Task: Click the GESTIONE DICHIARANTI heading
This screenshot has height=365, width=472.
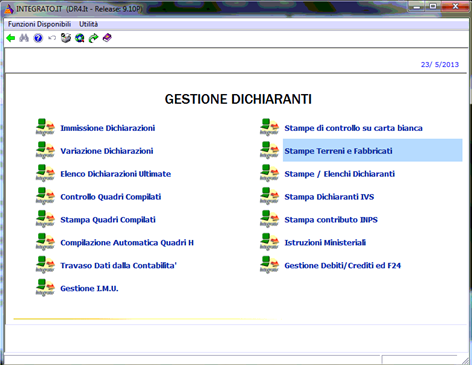Action: coord(238,99)
